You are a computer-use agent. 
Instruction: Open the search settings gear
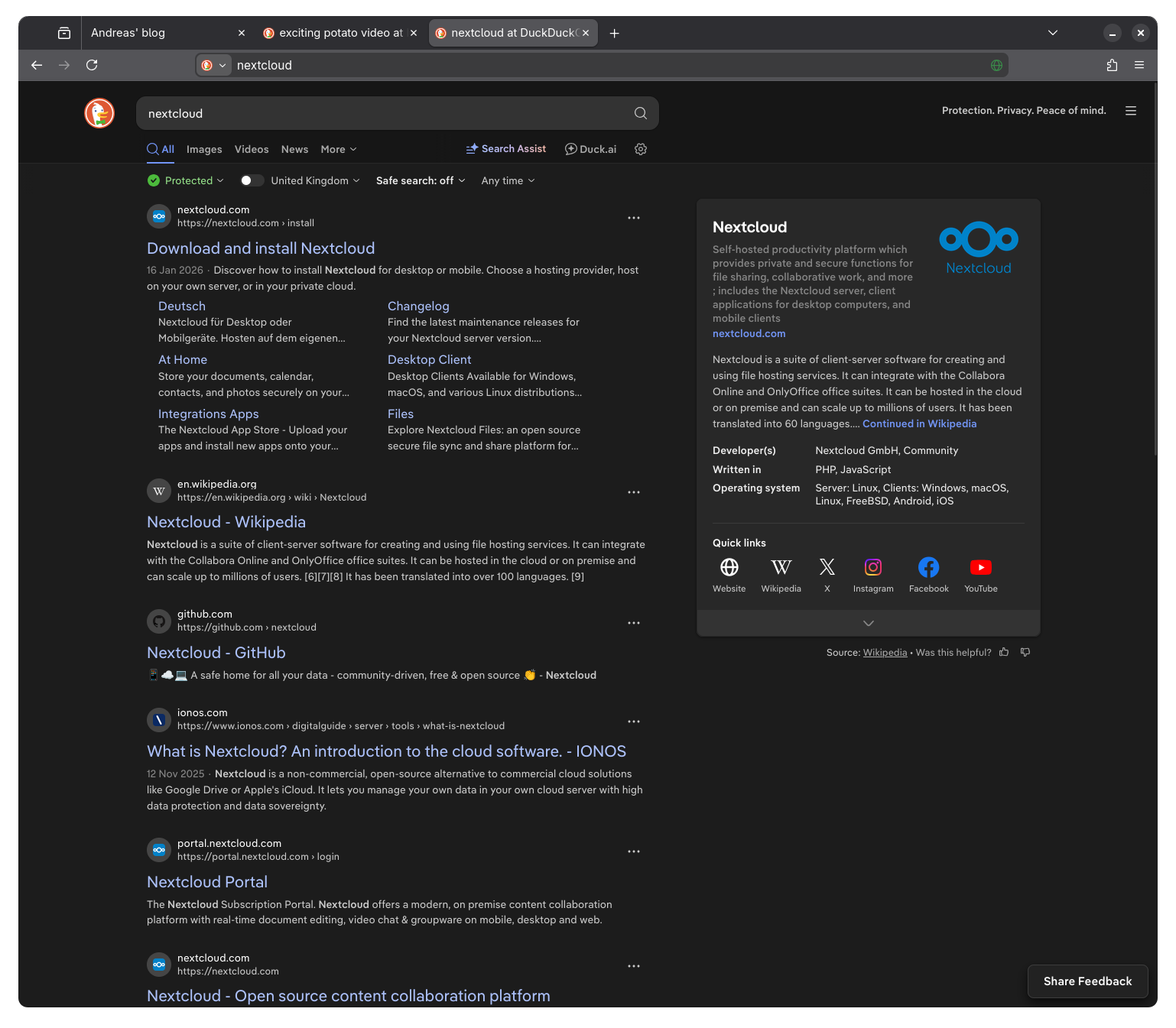point(640,149)
